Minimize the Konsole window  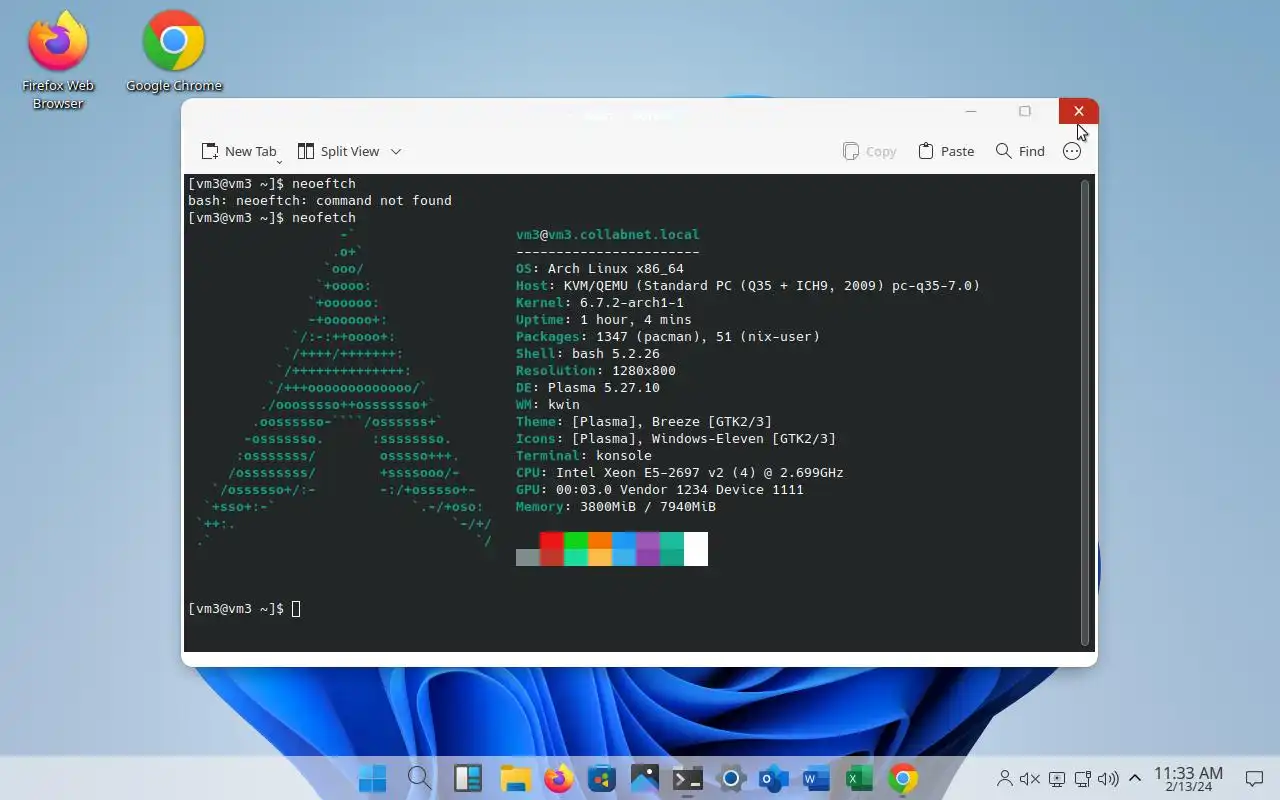point(971,111)
